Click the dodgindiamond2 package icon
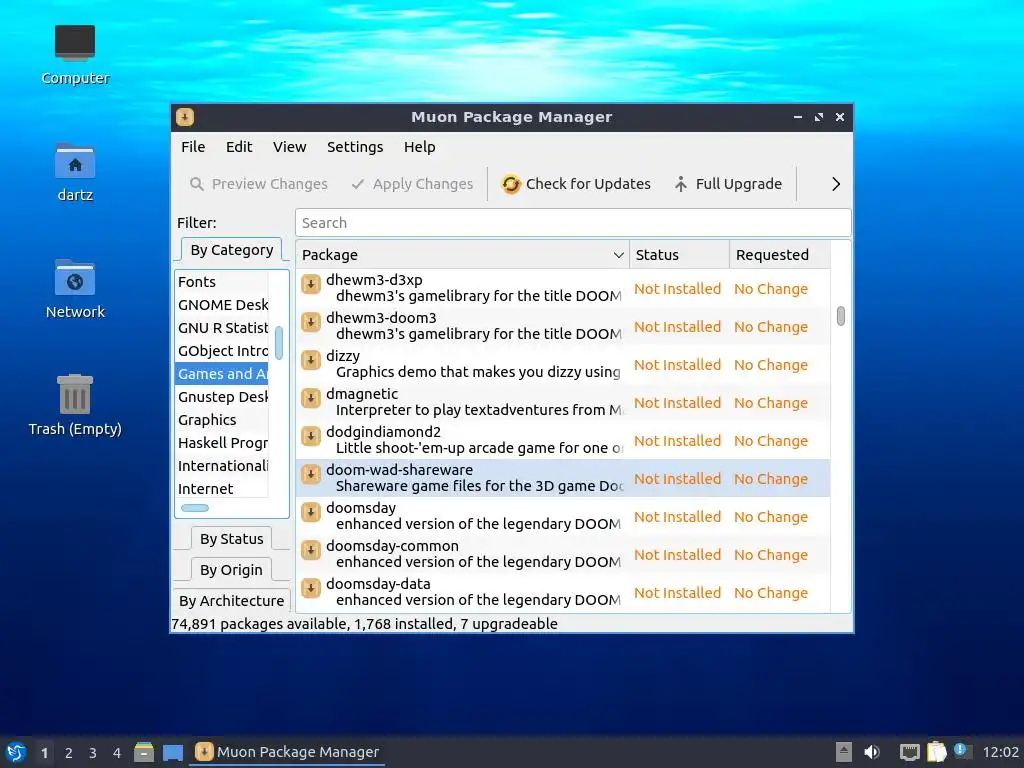The image size is (1024, 768). point(311,436)
